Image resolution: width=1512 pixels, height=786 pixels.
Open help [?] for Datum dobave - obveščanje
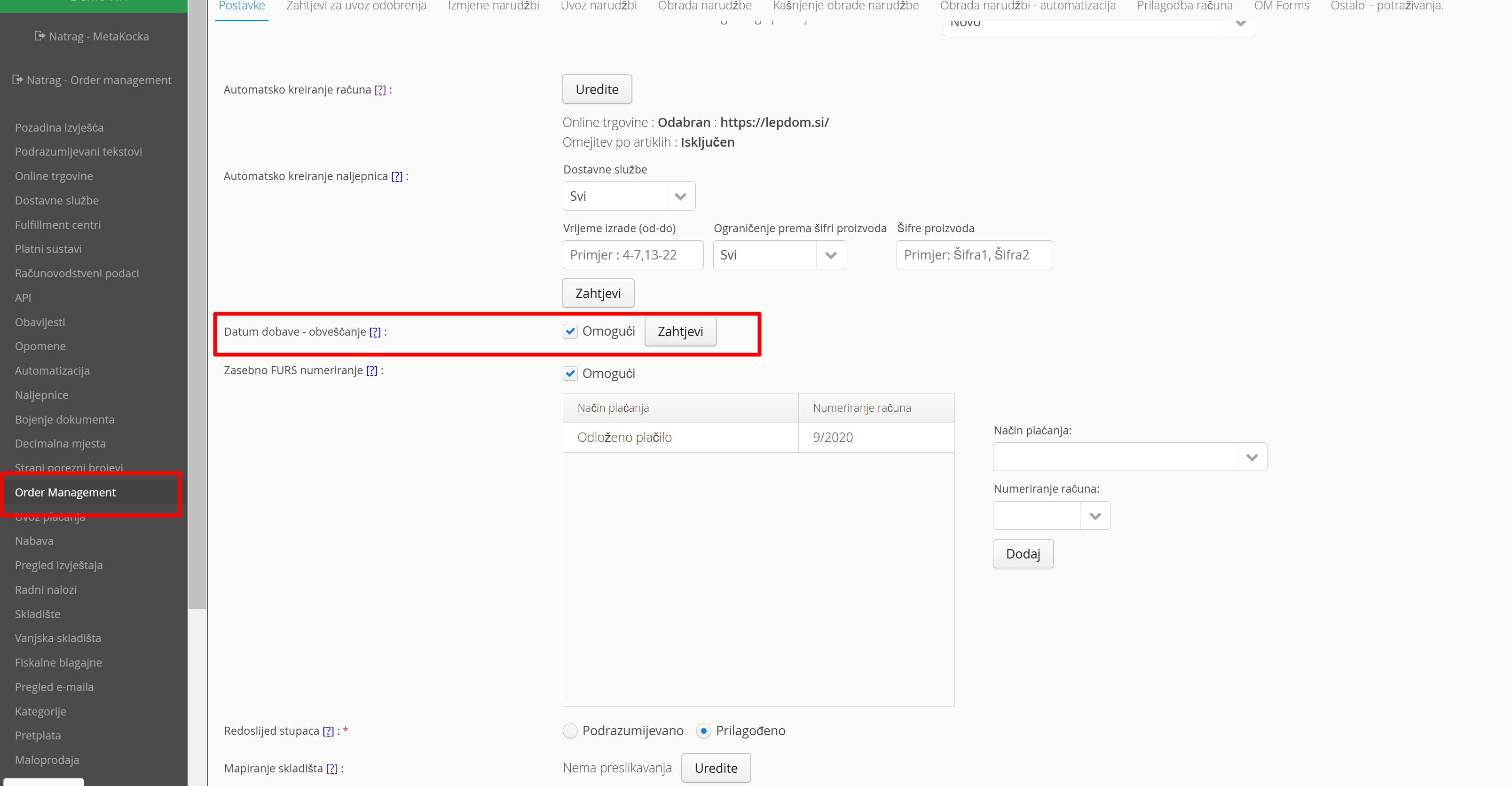click(375, 332)
